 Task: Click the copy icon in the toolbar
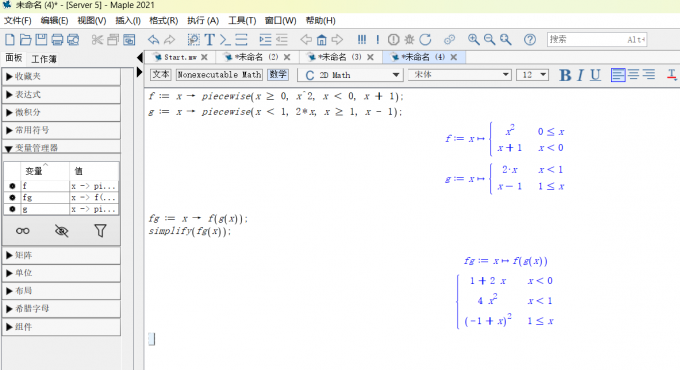pyautogui.click(x=113, y=40)
